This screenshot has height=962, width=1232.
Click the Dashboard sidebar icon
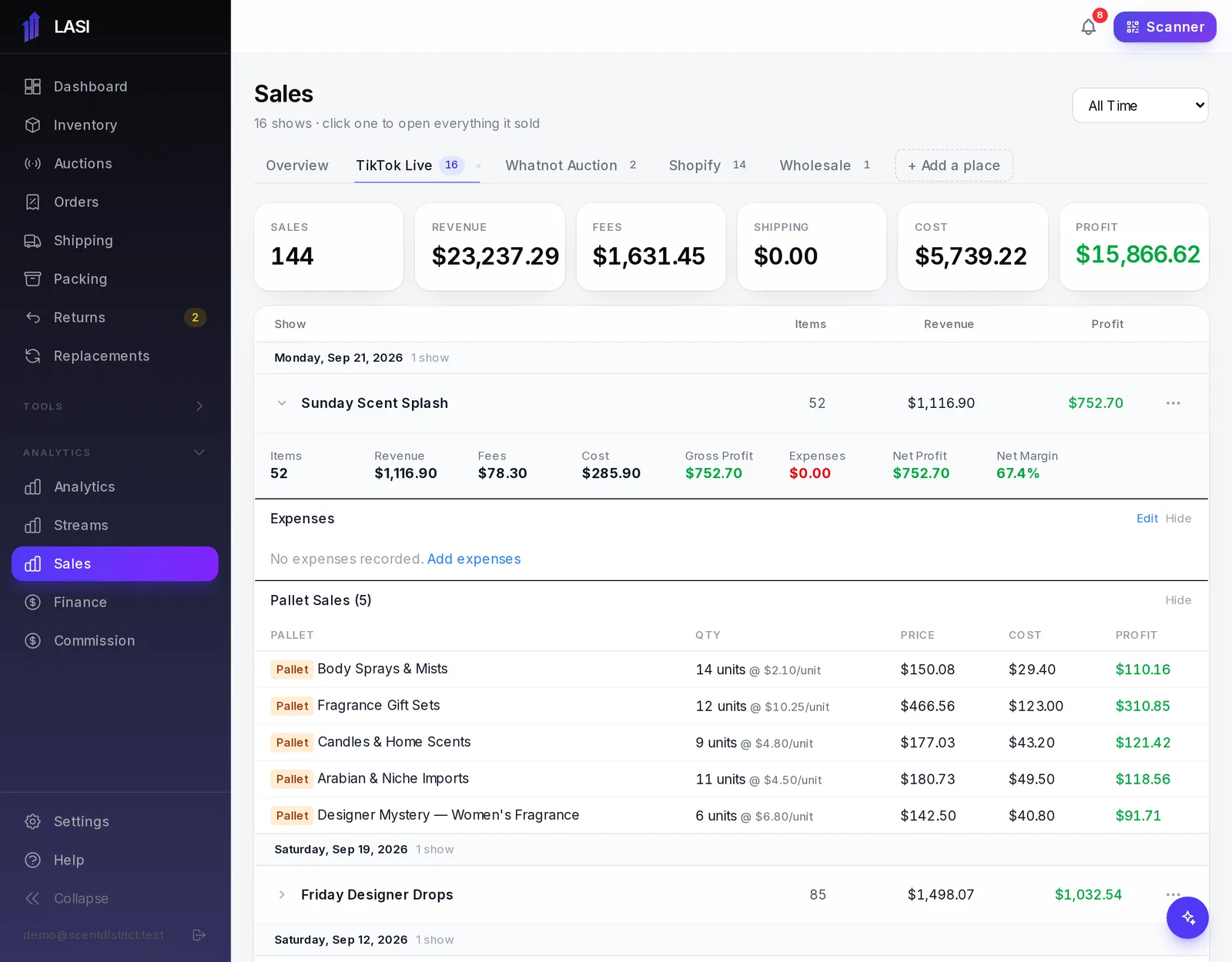[32, 87]
